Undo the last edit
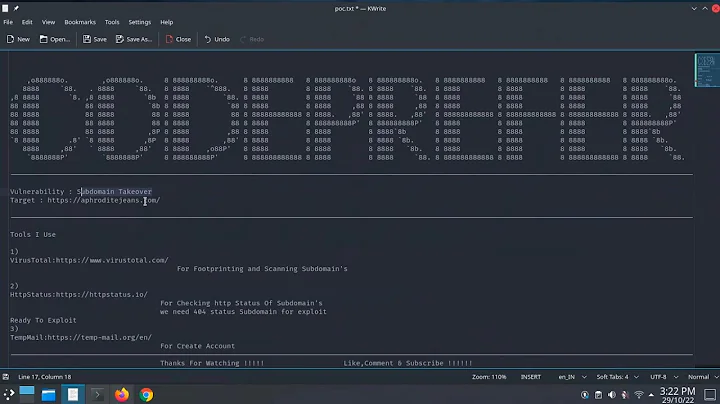720x404 pixels. [217, 39]
